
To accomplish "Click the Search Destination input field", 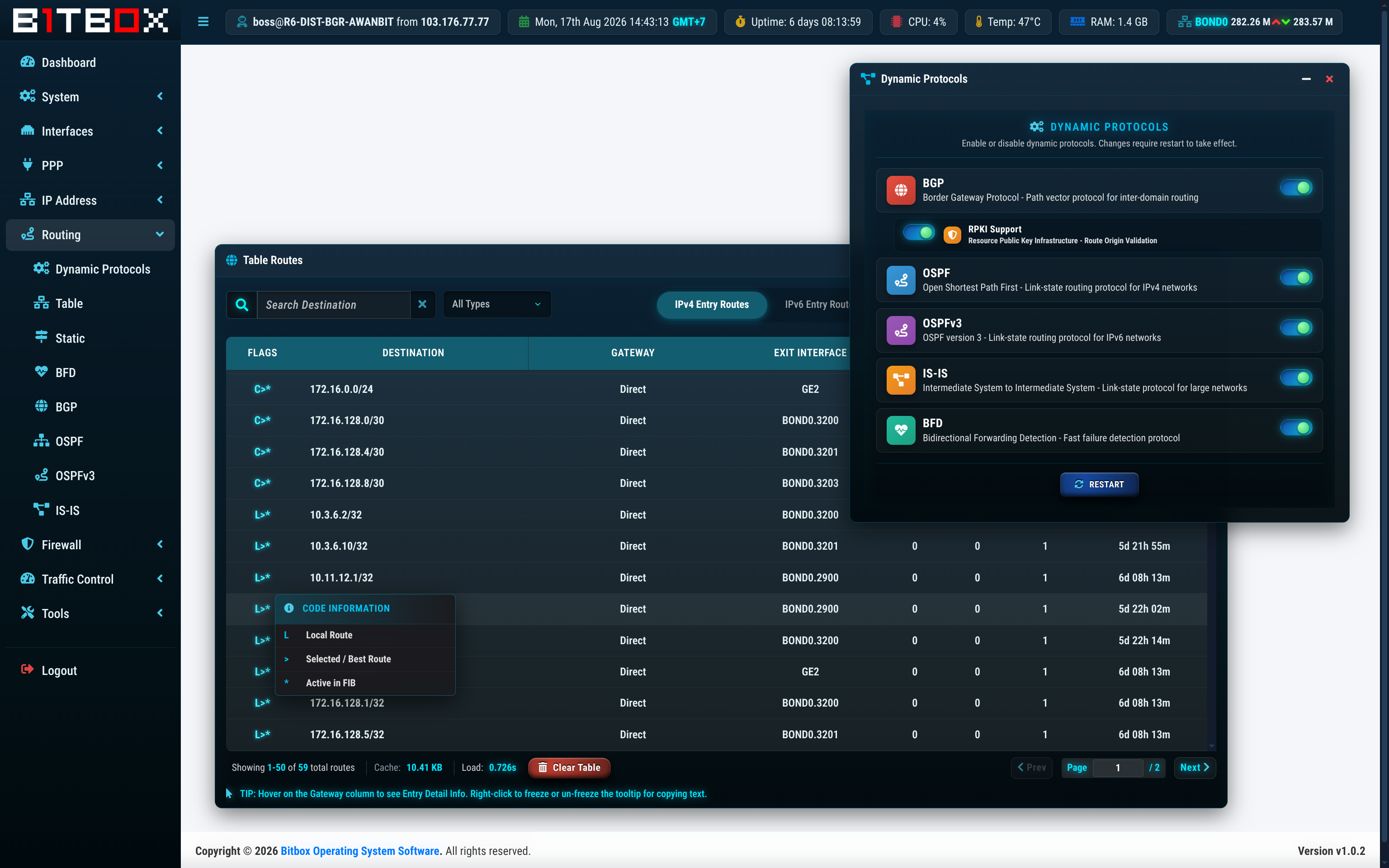I will point(334,304).
